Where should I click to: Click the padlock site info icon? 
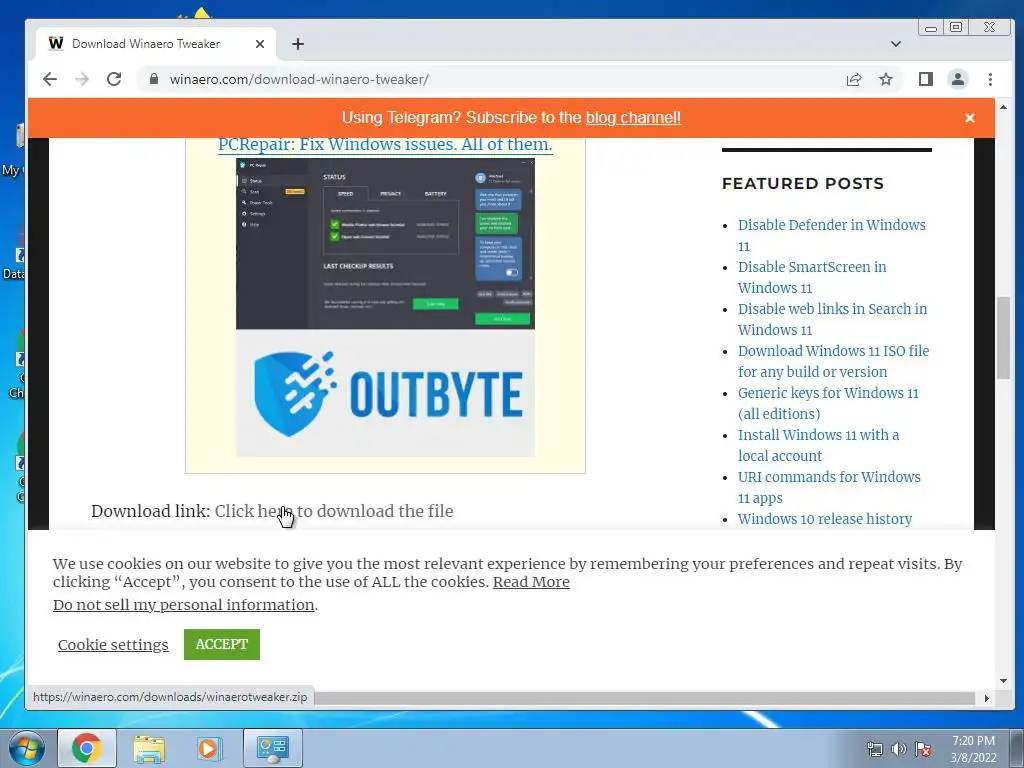[154, 79]
